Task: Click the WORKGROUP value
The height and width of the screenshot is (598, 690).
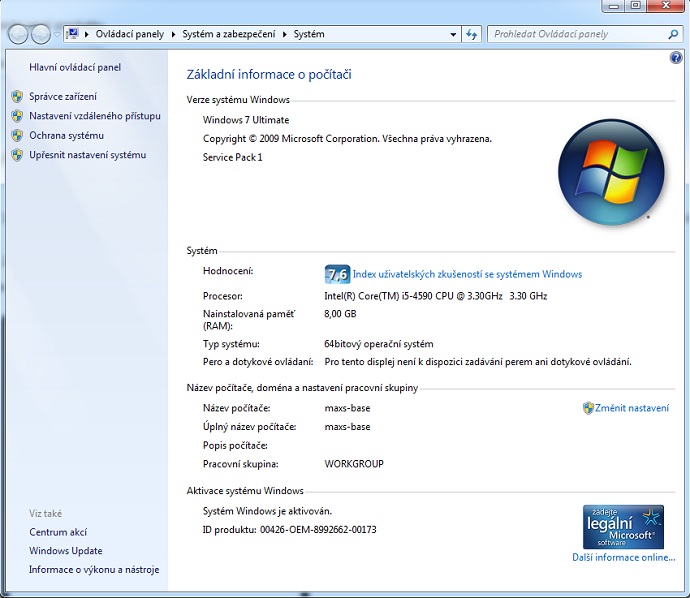Action: pyautogui.click(x=354, y=464)
